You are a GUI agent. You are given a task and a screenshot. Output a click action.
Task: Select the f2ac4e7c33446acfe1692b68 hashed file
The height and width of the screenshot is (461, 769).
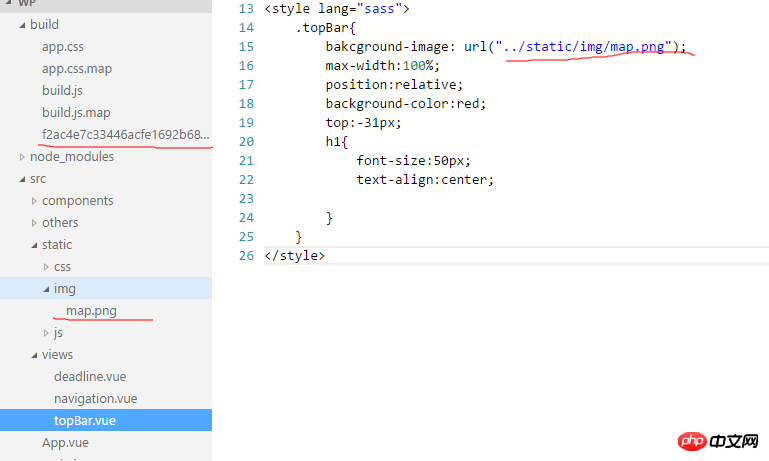coord(125,135)
